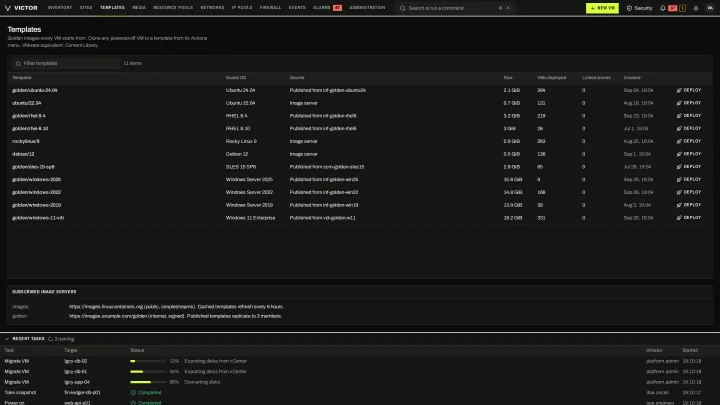Deploy the golden/rhel-8.10 template

(689, 129)
